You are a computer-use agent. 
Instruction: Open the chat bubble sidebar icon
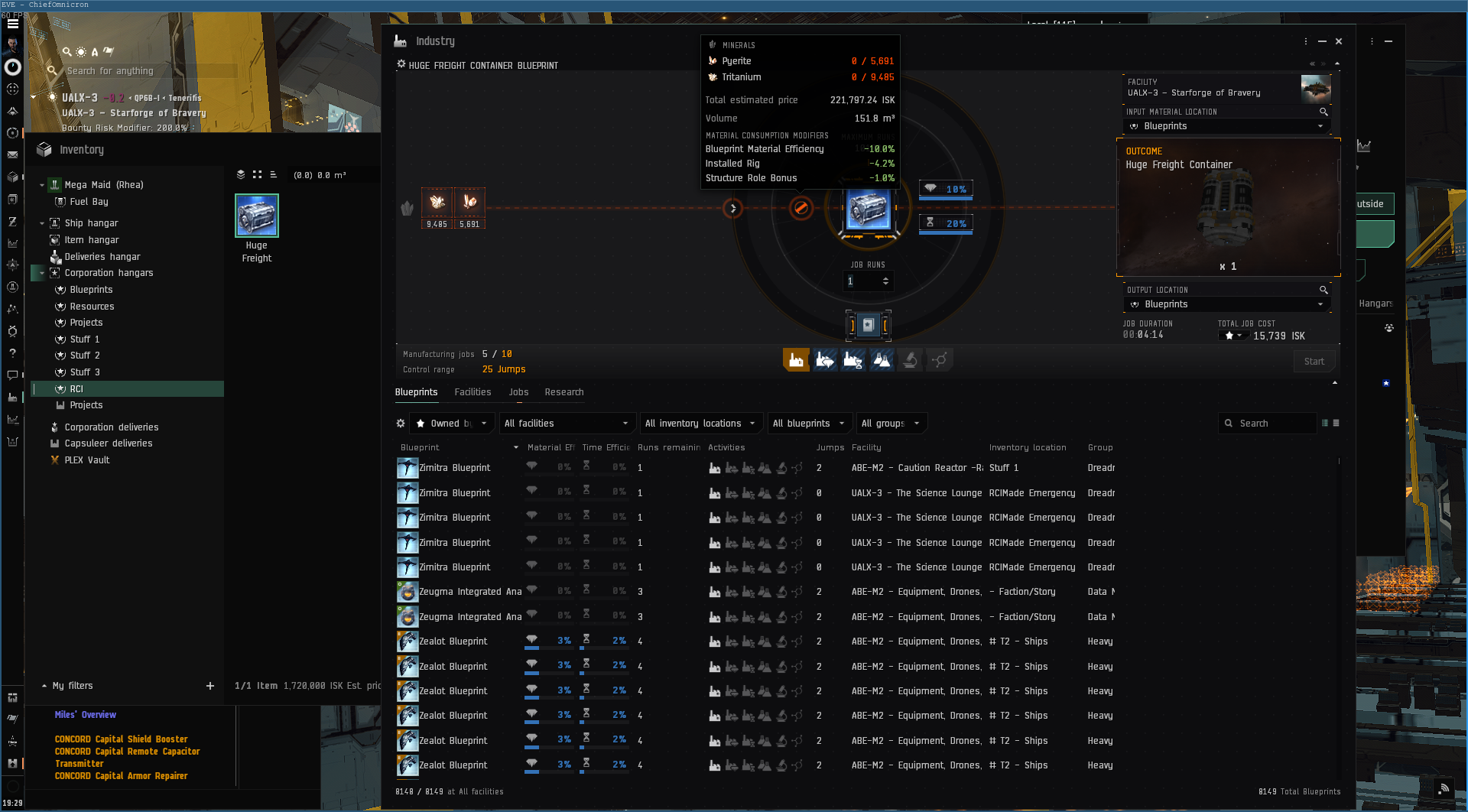tap(12, 375)
